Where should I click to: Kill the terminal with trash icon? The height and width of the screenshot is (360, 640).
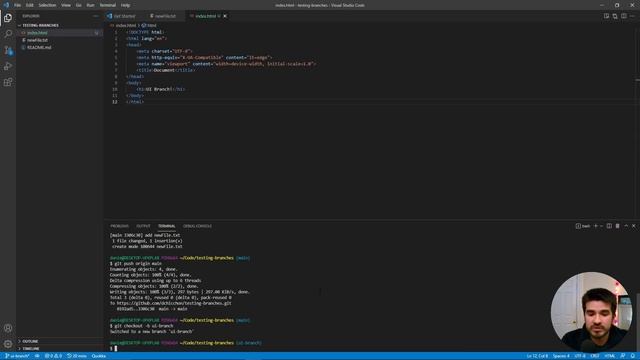pyautogui.click(x=618, y=226)
